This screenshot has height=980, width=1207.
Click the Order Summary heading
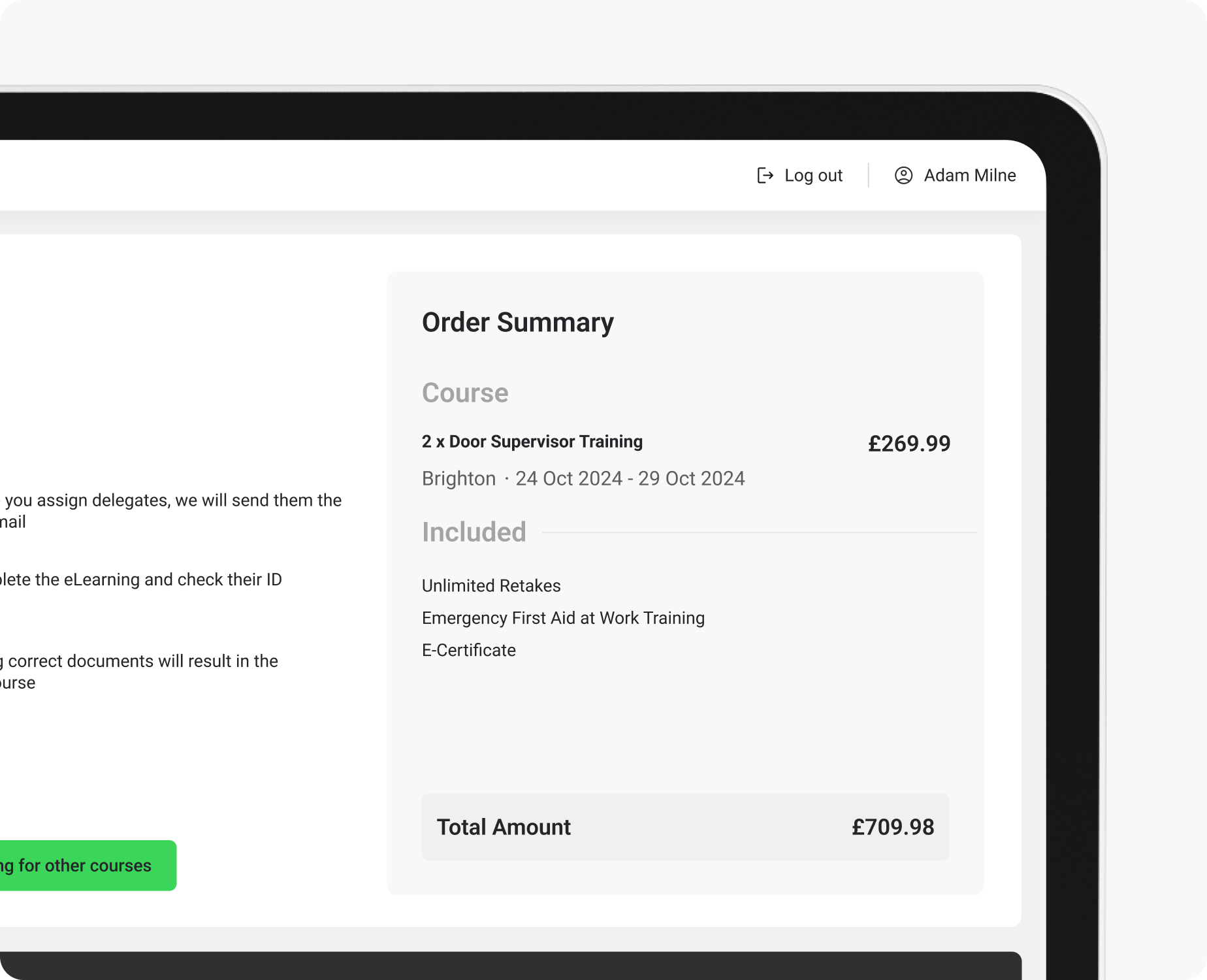click(x=517, y=323)
